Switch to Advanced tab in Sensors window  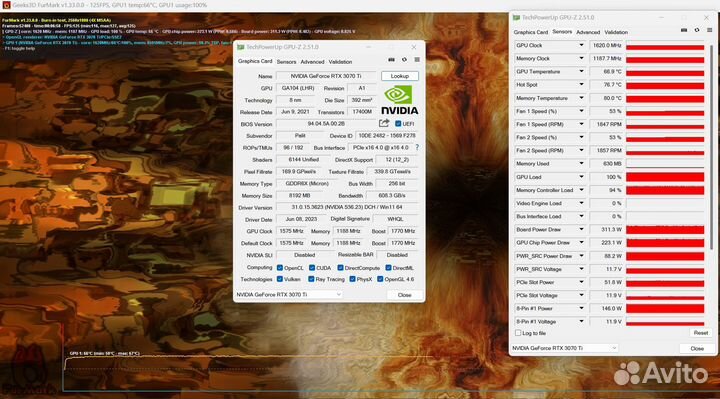pos(588,32)
